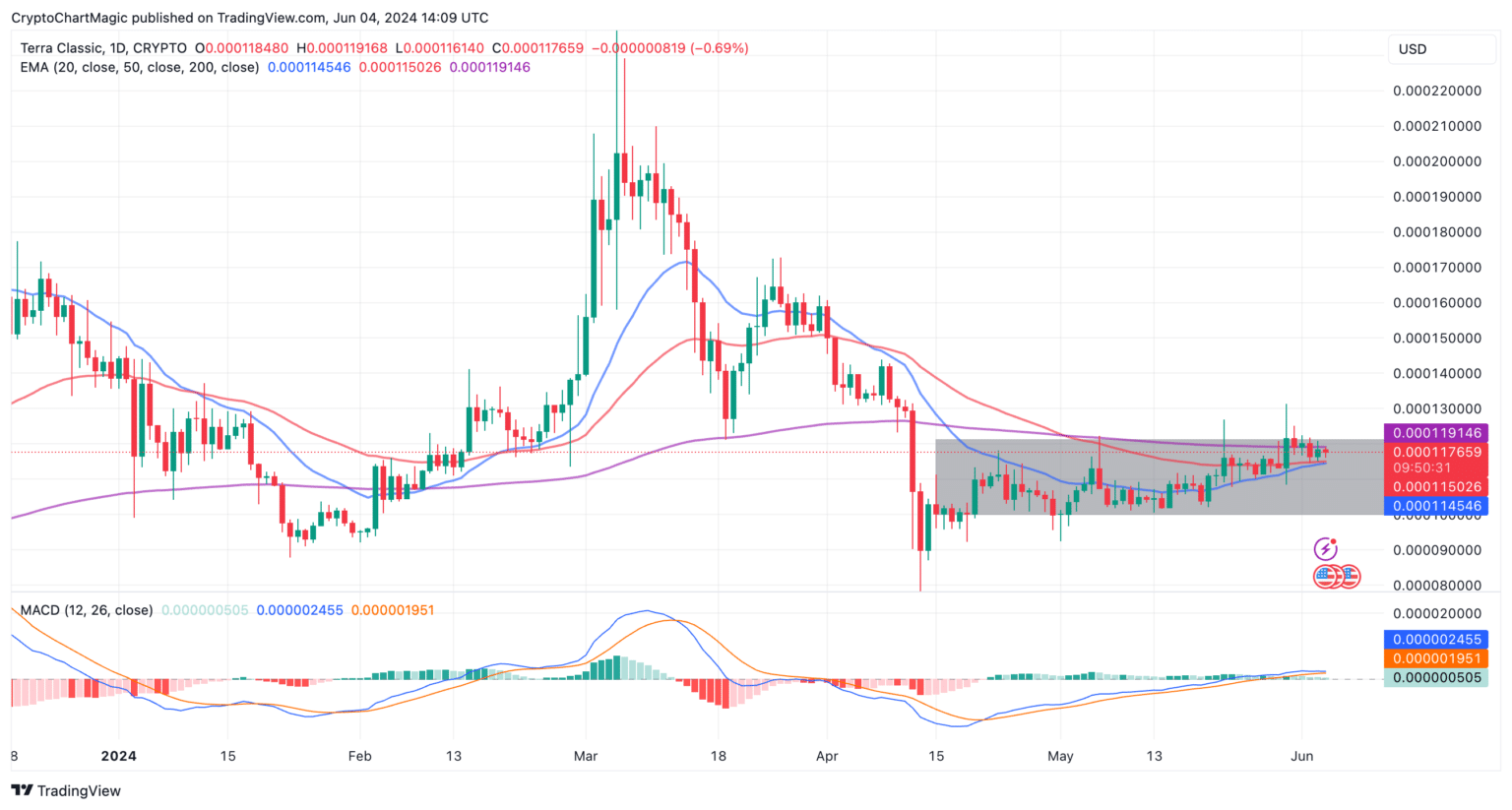Click the low price L0.000116140 in legend
This screenshot has width=1512, height=810.
coord(440,47)
